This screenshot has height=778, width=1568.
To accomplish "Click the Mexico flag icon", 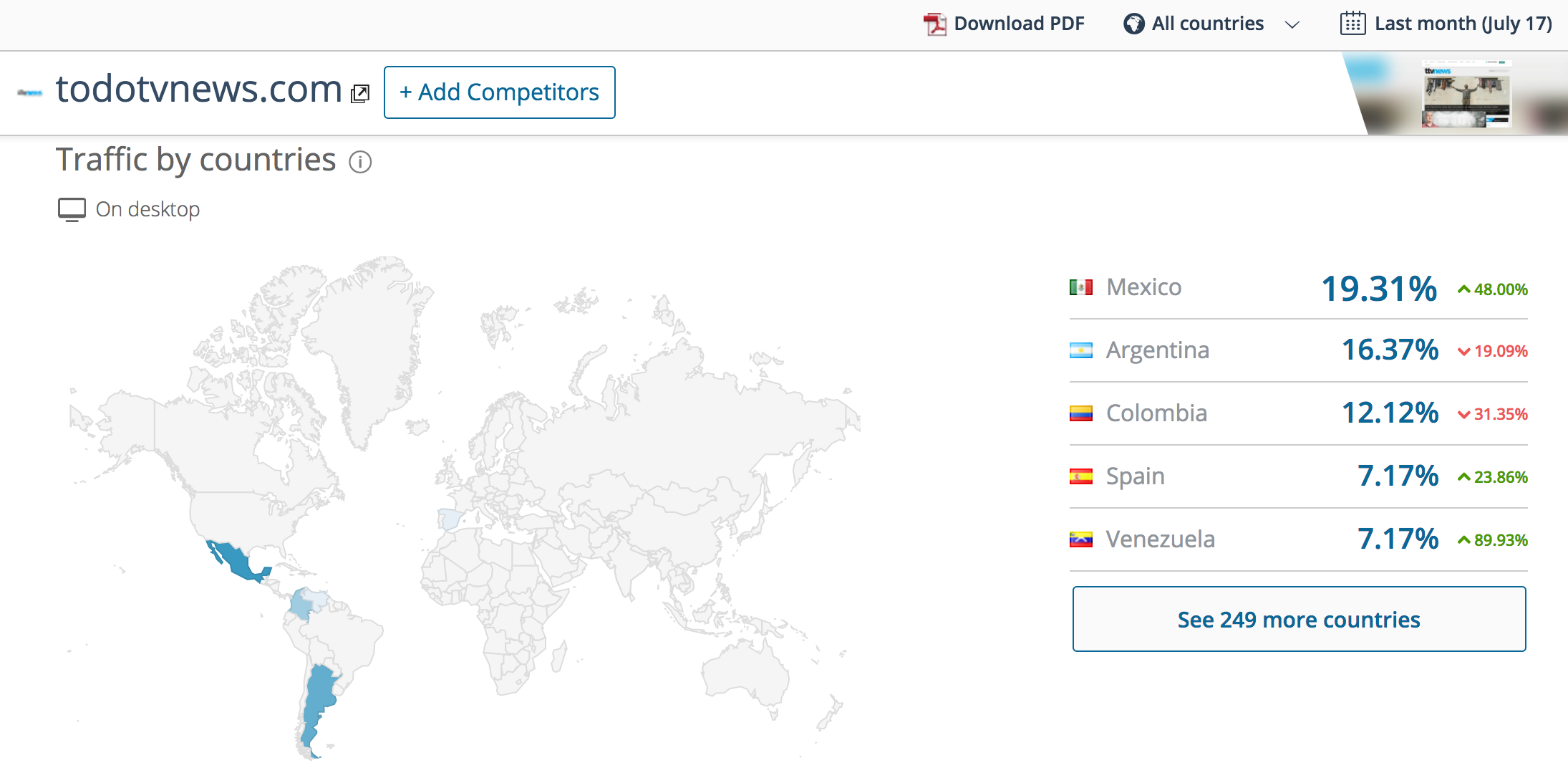I will (x=1080, y=287).
